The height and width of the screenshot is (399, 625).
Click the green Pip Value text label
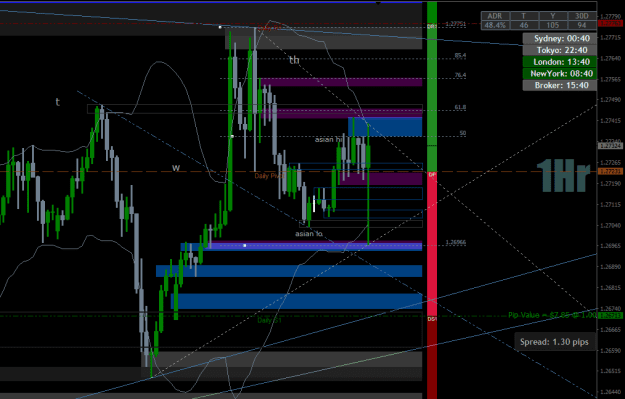point(552,315)
